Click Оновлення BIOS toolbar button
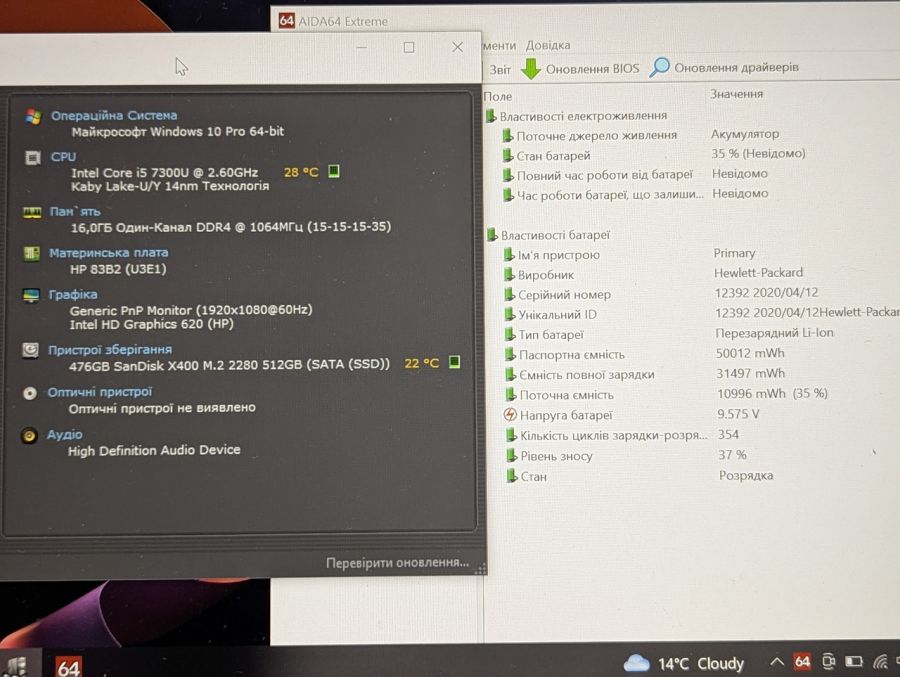This screenshot has height=677, width=900. tap(580, 68)
